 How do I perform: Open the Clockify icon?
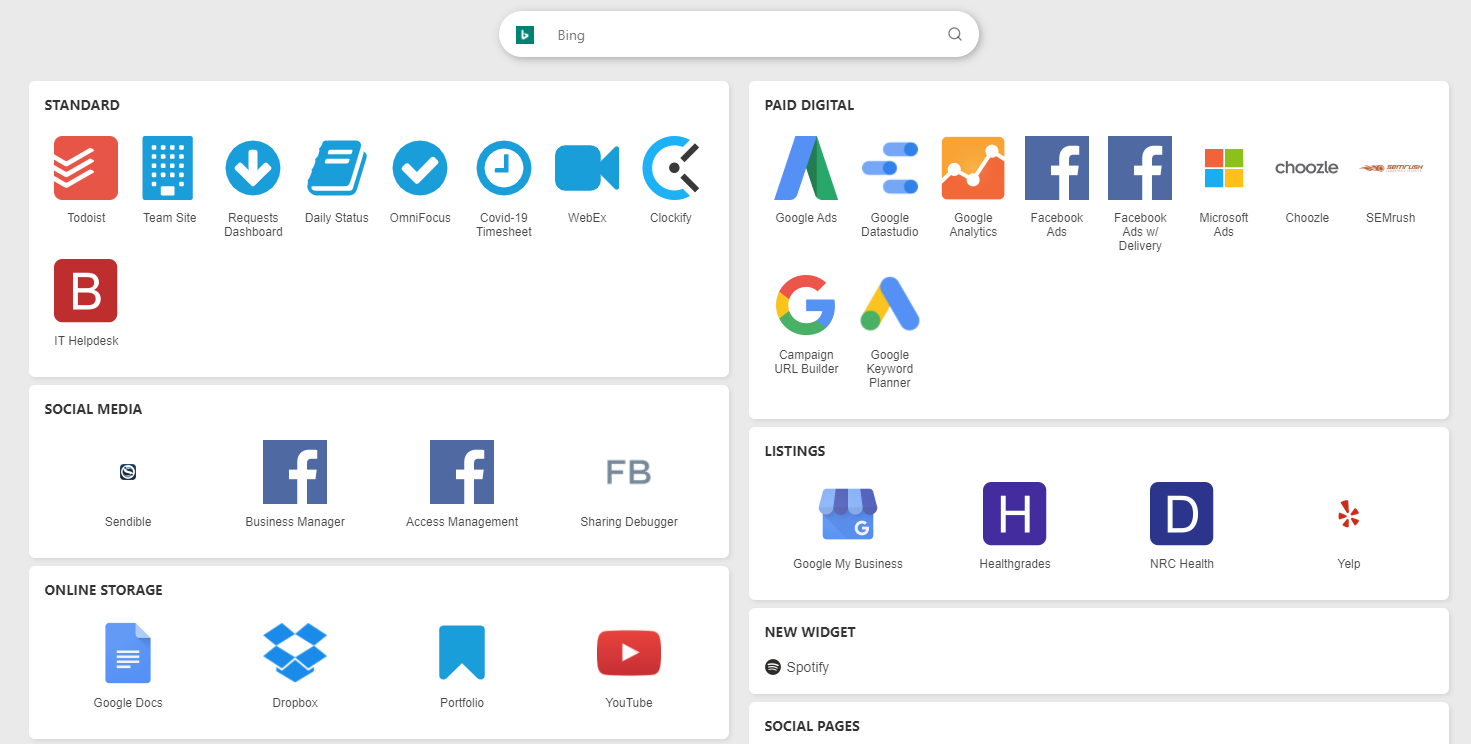coord(671,168)
